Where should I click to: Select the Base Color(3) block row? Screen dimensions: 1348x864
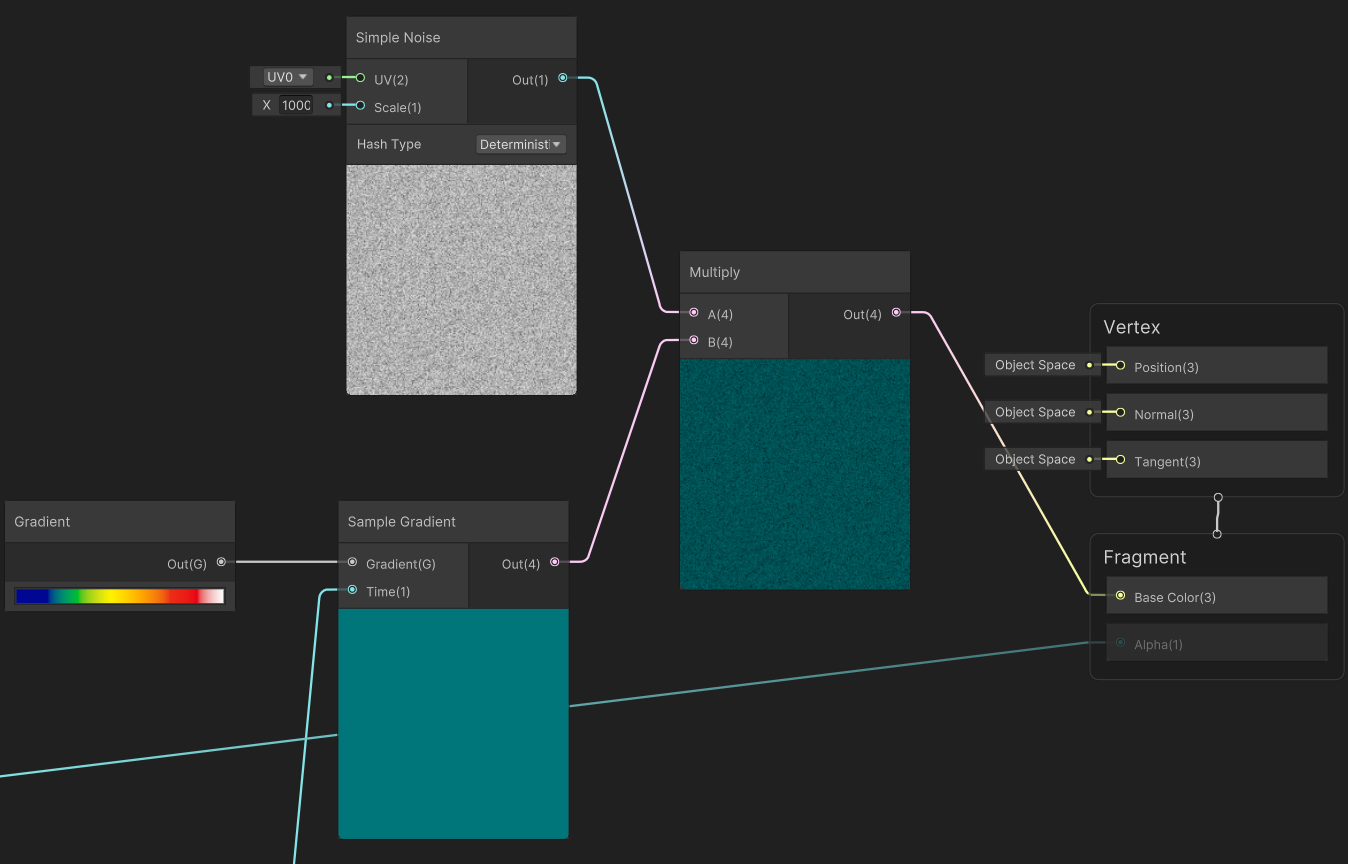[1217, 596]
